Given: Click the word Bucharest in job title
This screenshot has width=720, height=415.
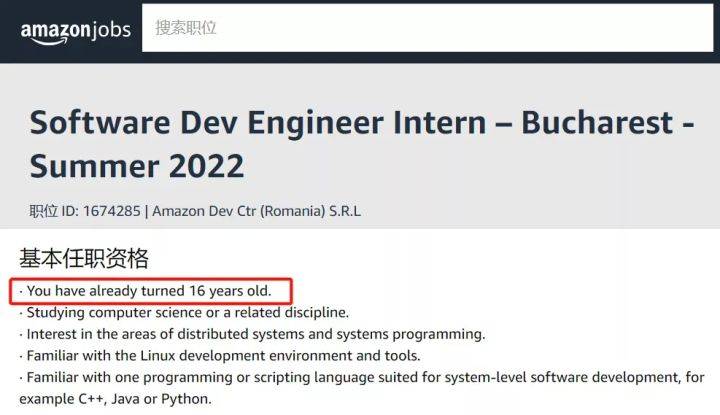Looking at the screenshot, I should [597, 123].
